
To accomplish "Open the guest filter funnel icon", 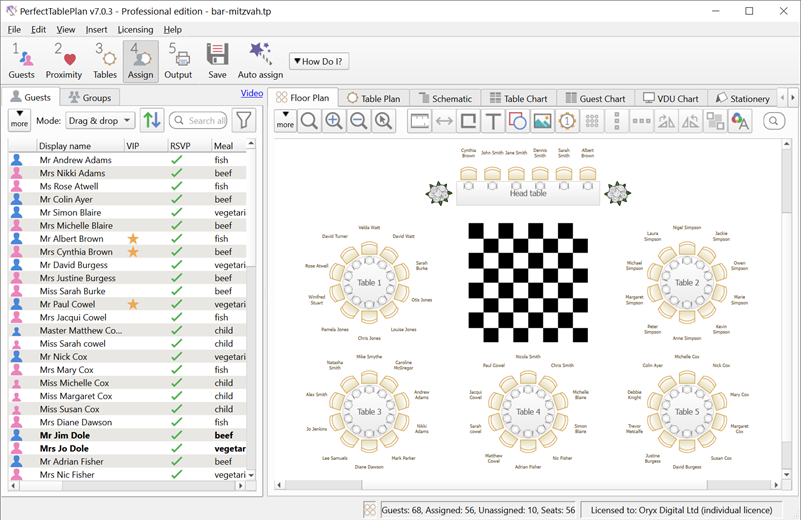I will 244,120.
